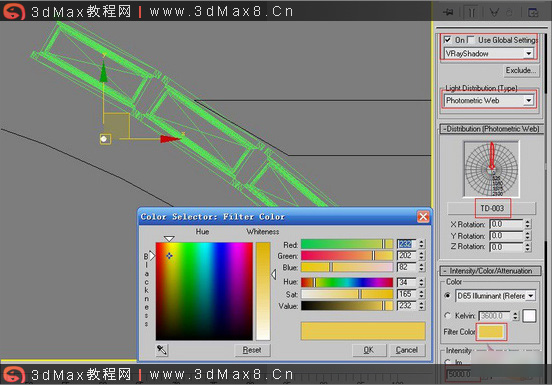Image resolution: width=552 pixels, height=385 pixels.
Task: Click the Red channel slider
Action: (347, 244)
